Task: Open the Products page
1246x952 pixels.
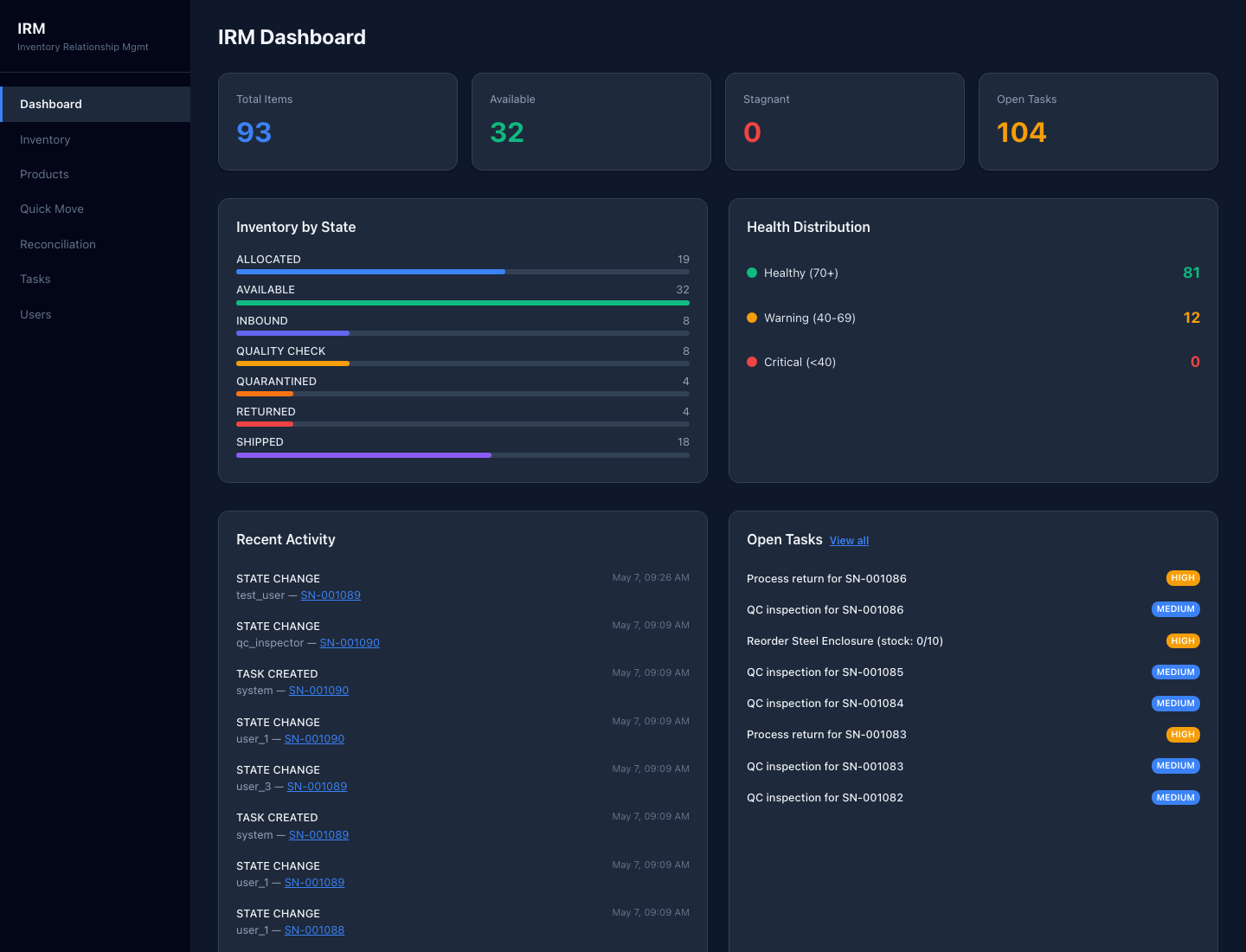Action: (95, 174)
